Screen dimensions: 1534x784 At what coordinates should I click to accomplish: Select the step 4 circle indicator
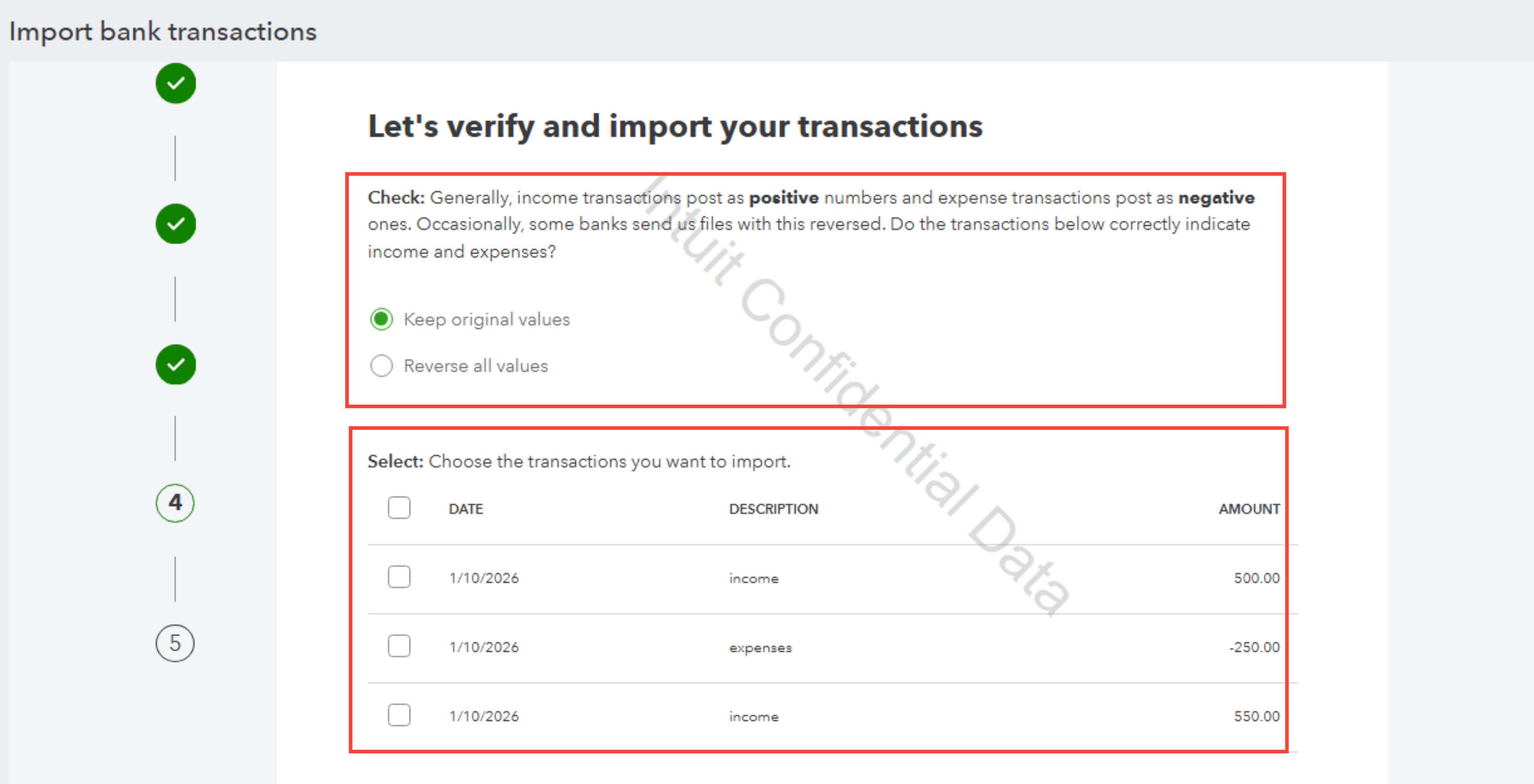tap(175, 503)
